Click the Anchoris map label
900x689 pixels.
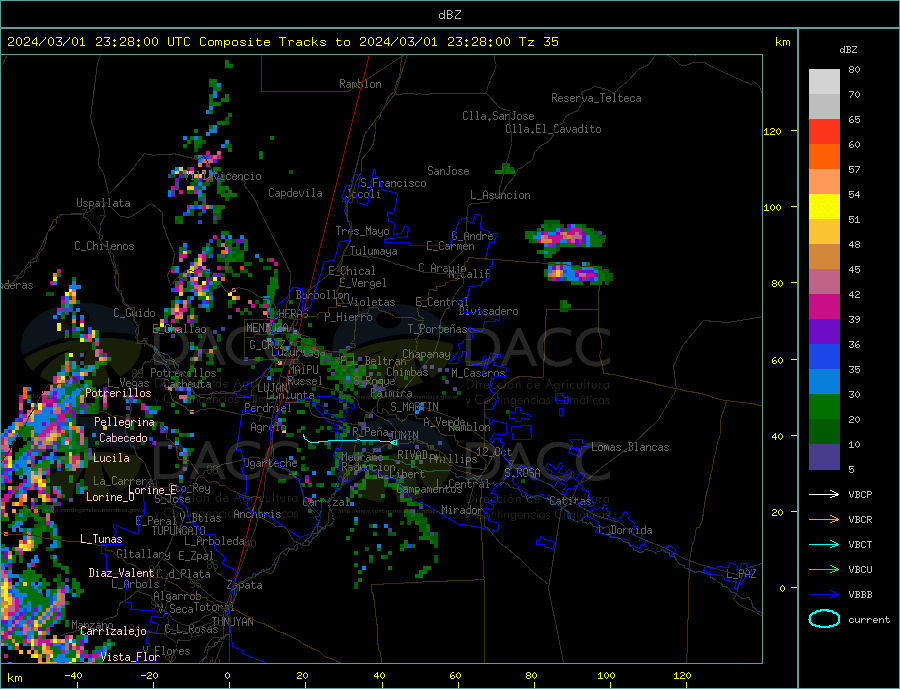[257, 514]
